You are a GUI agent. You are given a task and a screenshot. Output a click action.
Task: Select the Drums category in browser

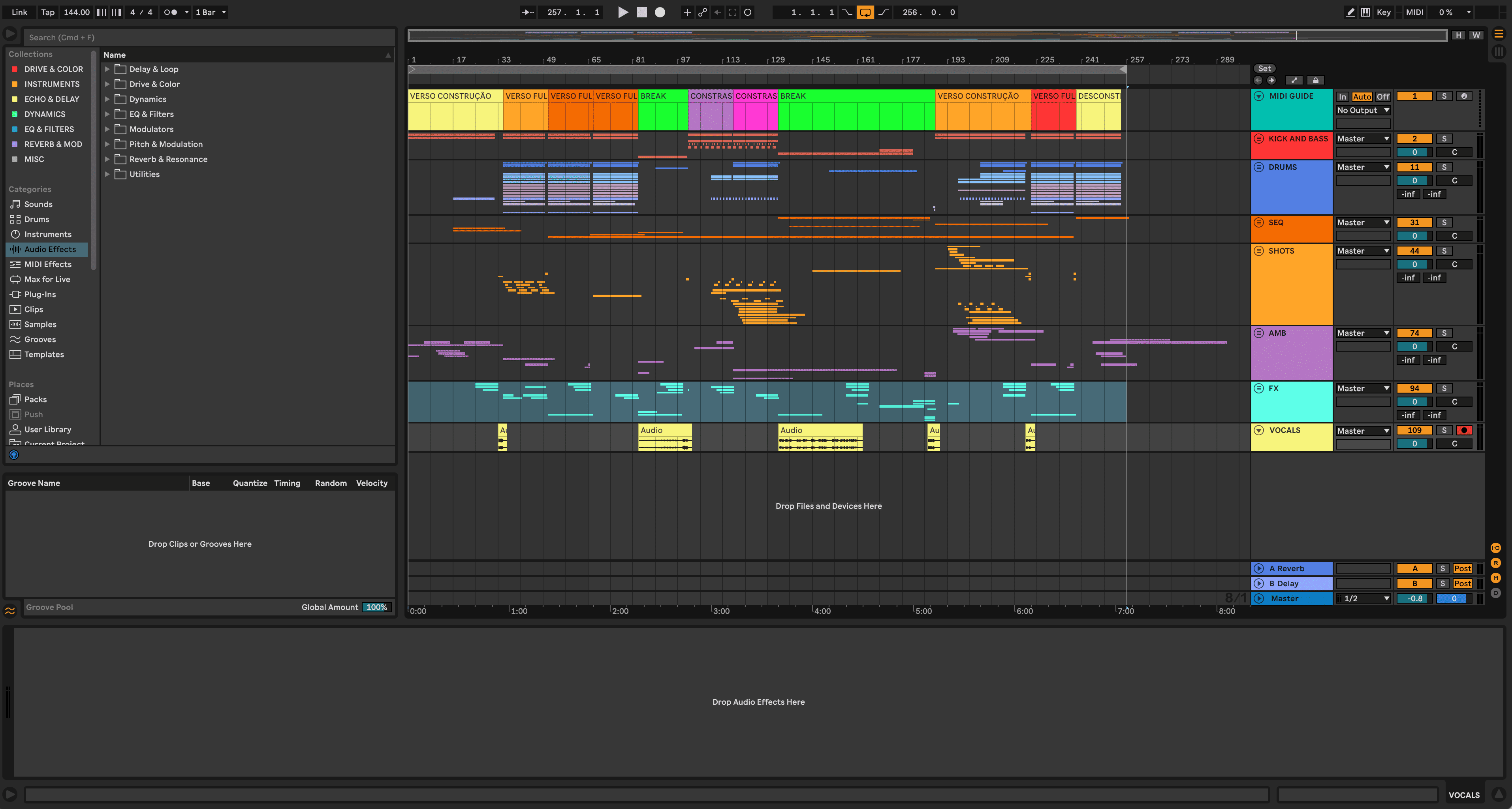[36, 219]
